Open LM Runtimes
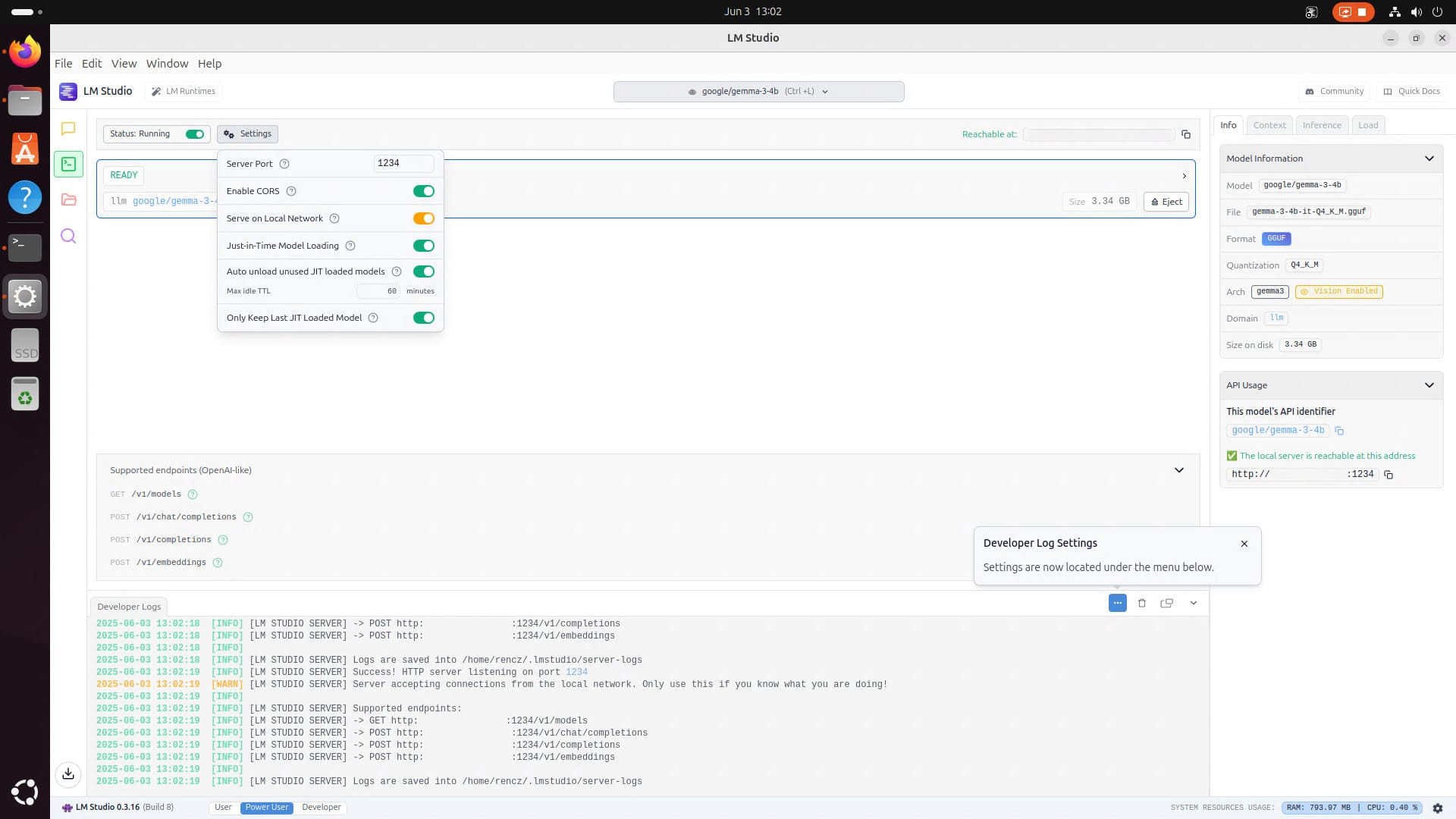 pyautogui.click(x=184, y=92)
